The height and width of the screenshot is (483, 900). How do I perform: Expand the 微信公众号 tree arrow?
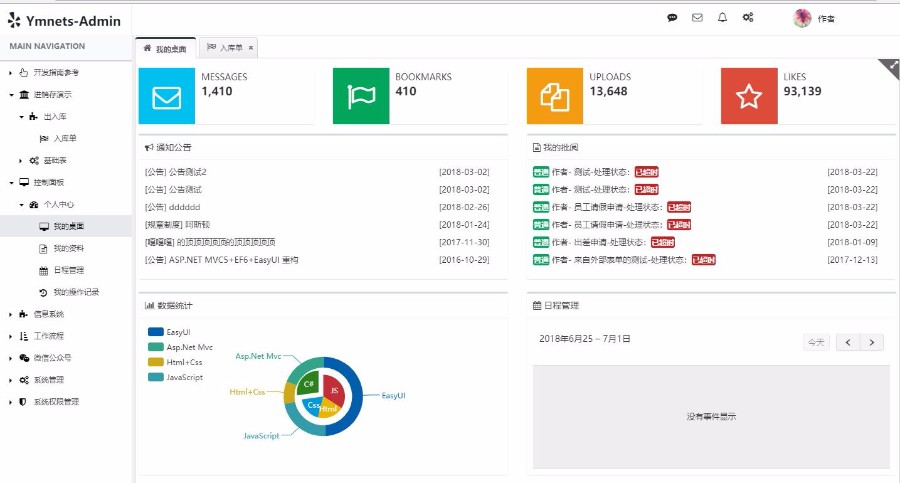tap(10, 358)
